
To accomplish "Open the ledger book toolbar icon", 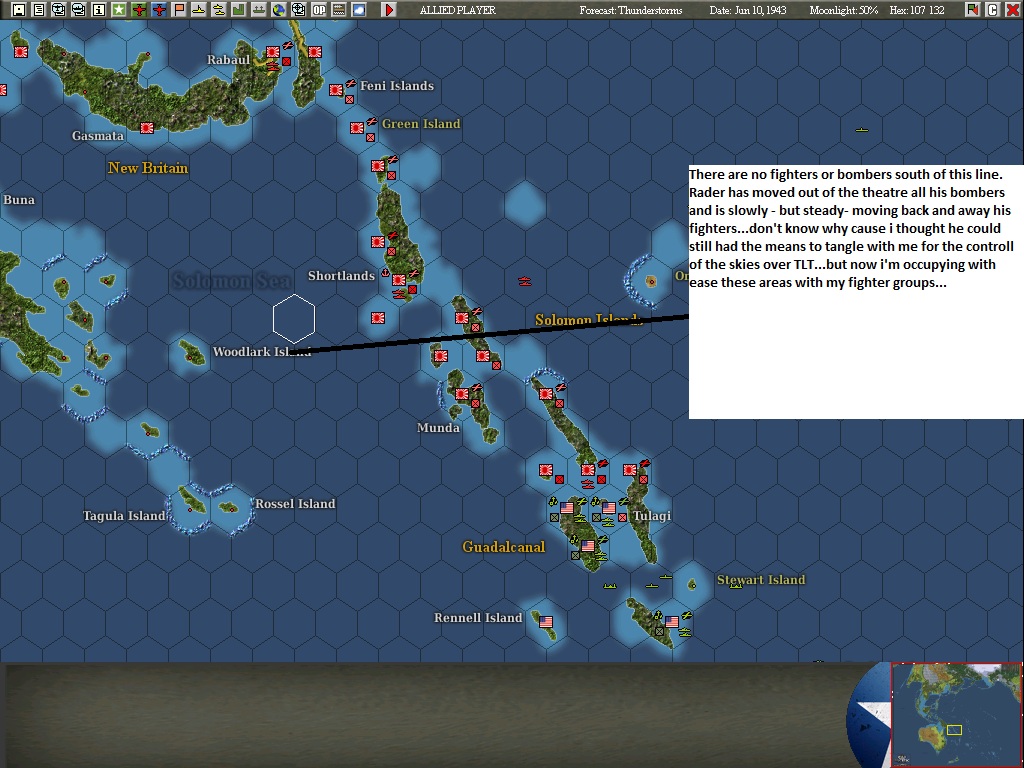I will tap(339, 10).
